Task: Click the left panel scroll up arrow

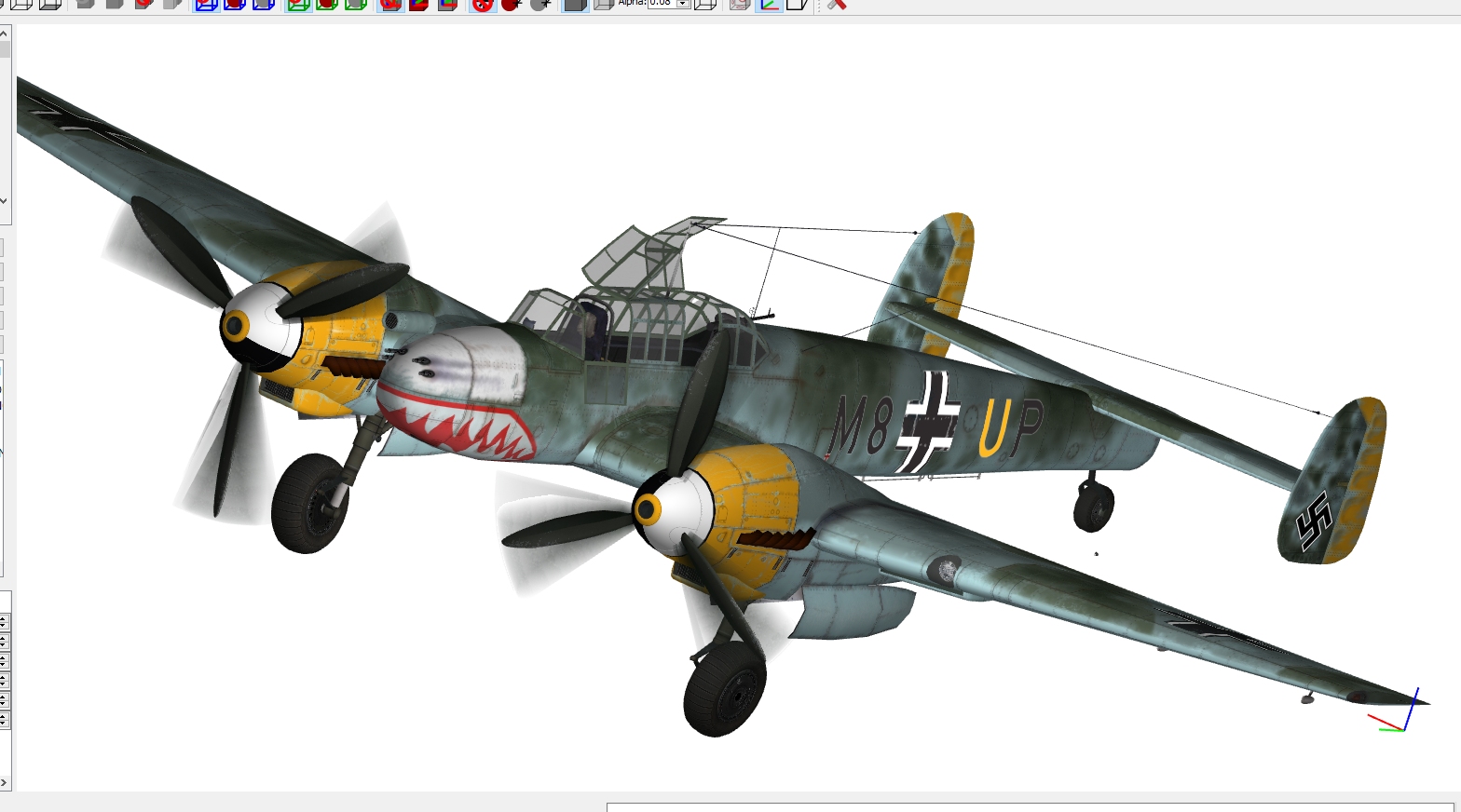Action: point(5,33)
